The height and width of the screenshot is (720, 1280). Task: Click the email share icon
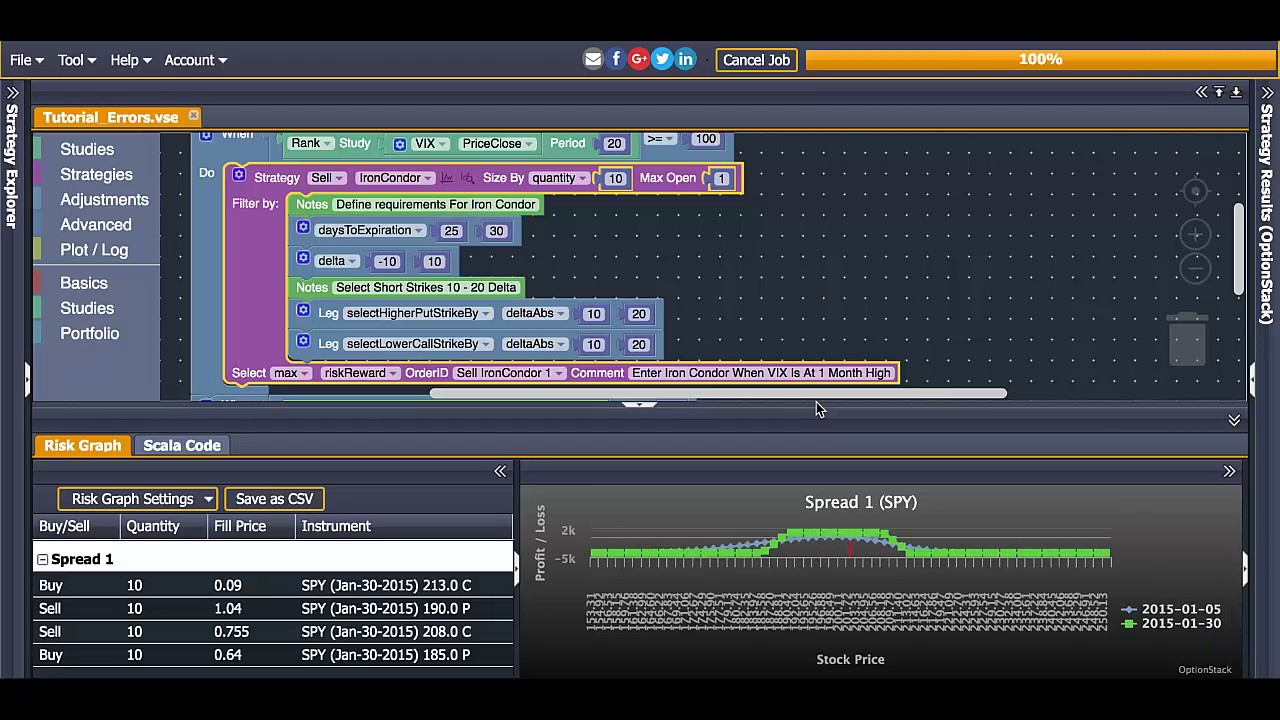[x=593, y=60]
